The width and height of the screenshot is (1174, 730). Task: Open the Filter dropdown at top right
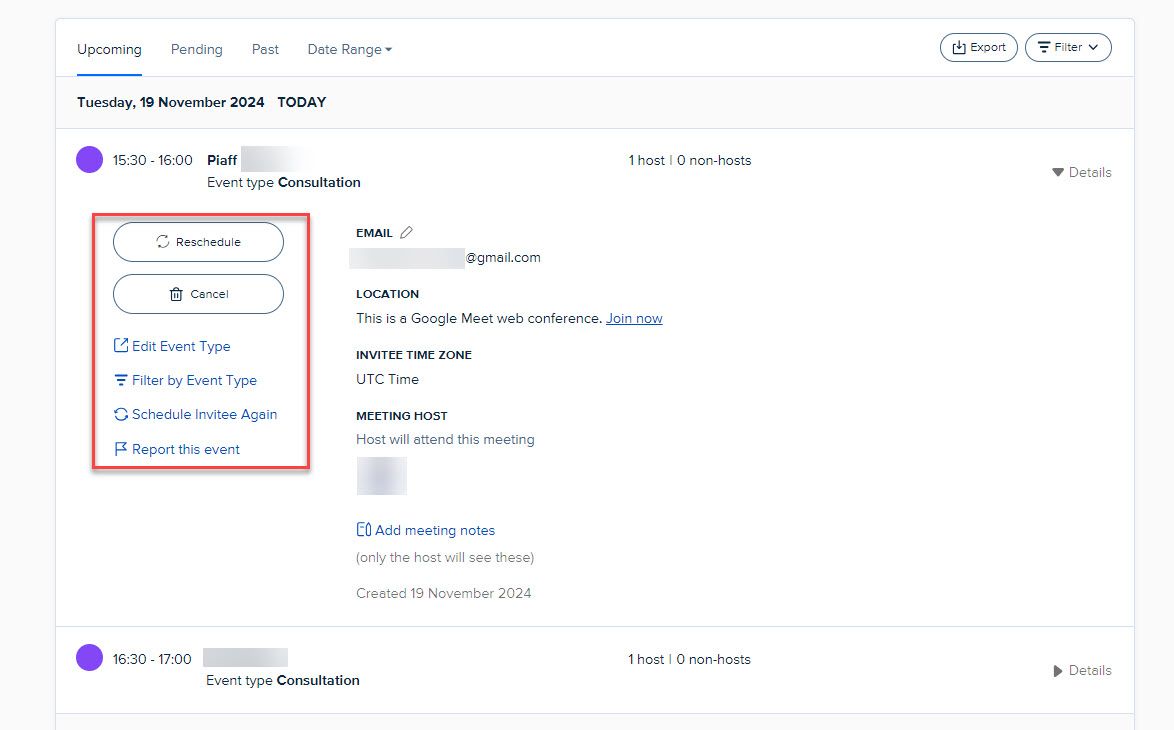point(1068,46)
